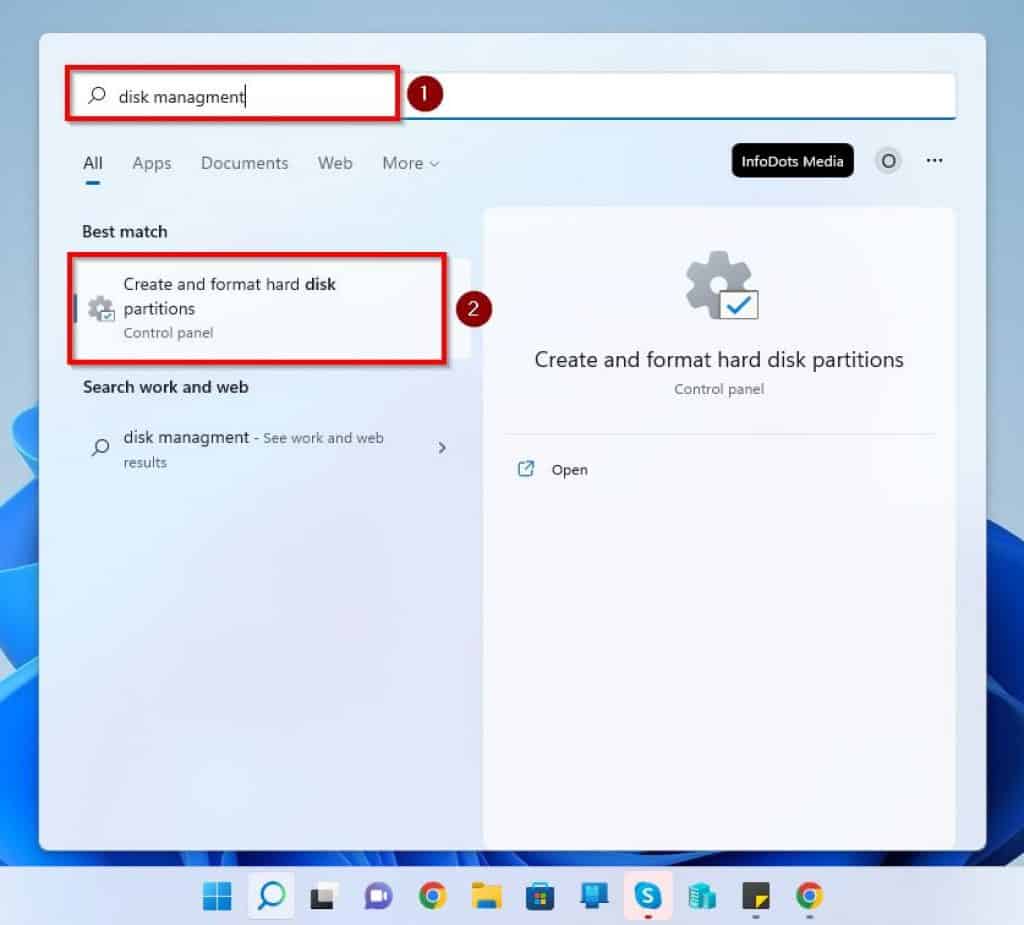Screen dimensions: 1024x925
Task: Open File Explorer from the taskbar
Action: (x=487, y=896)
